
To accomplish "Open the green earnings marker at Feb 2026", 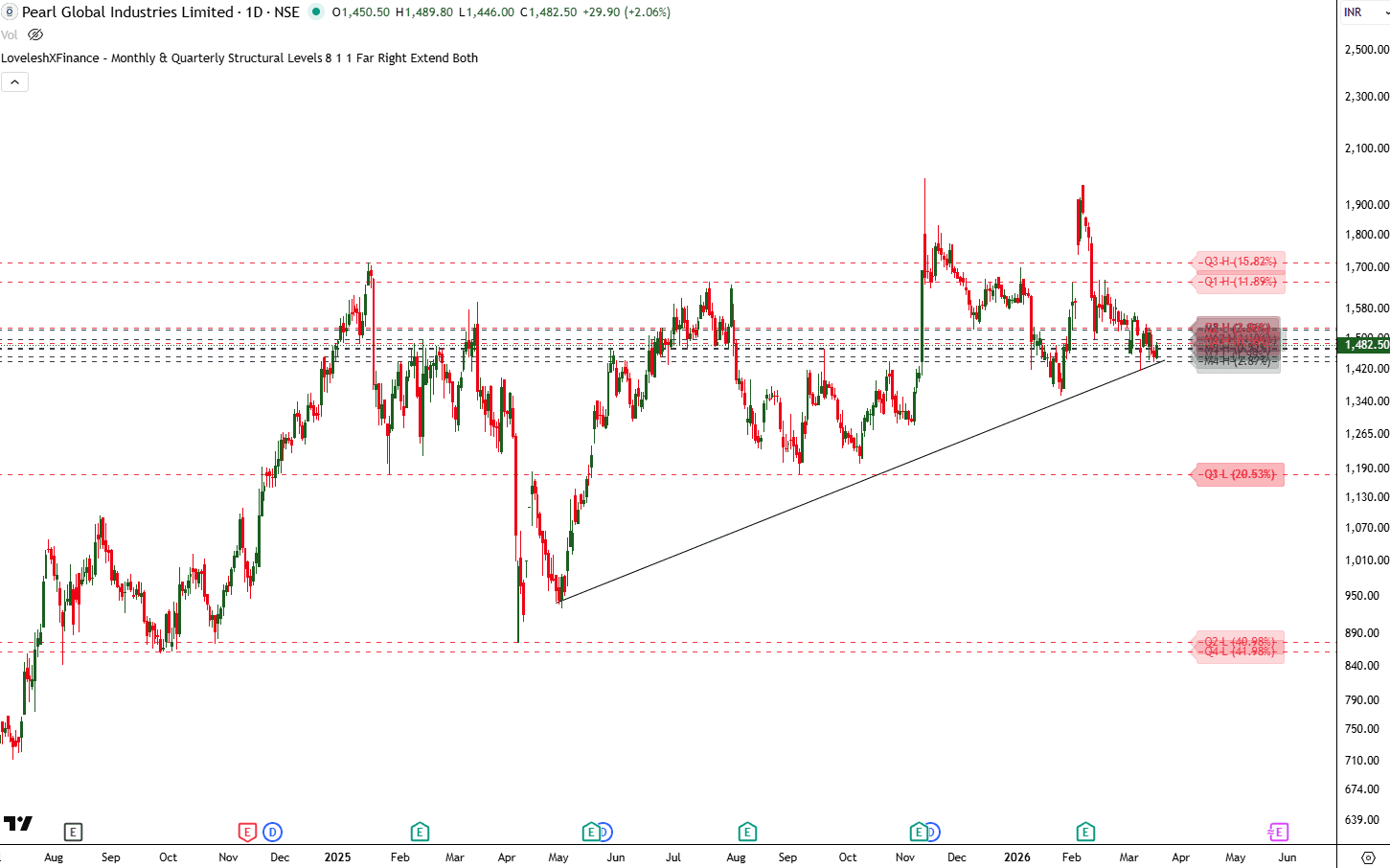I will click(x=1085, y=832).
